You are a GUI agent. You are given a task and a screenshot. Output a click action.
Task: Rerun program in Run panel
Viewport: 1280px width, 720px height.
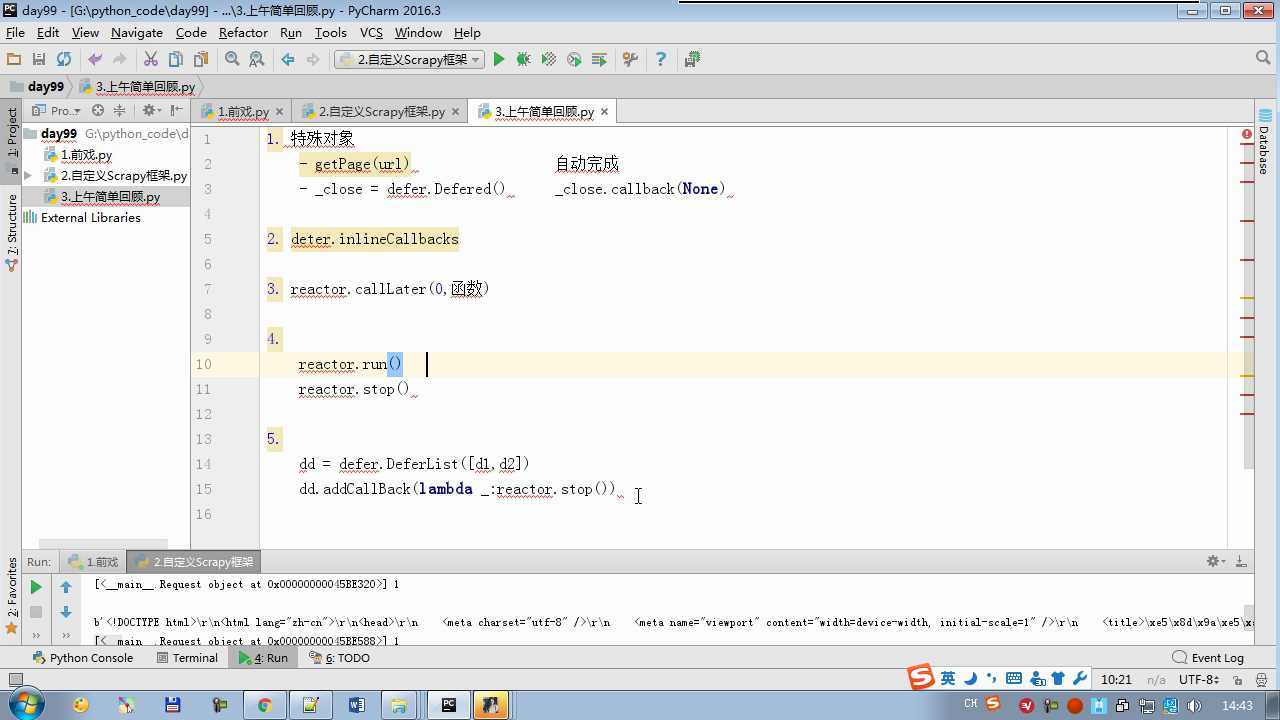point(36,587)
